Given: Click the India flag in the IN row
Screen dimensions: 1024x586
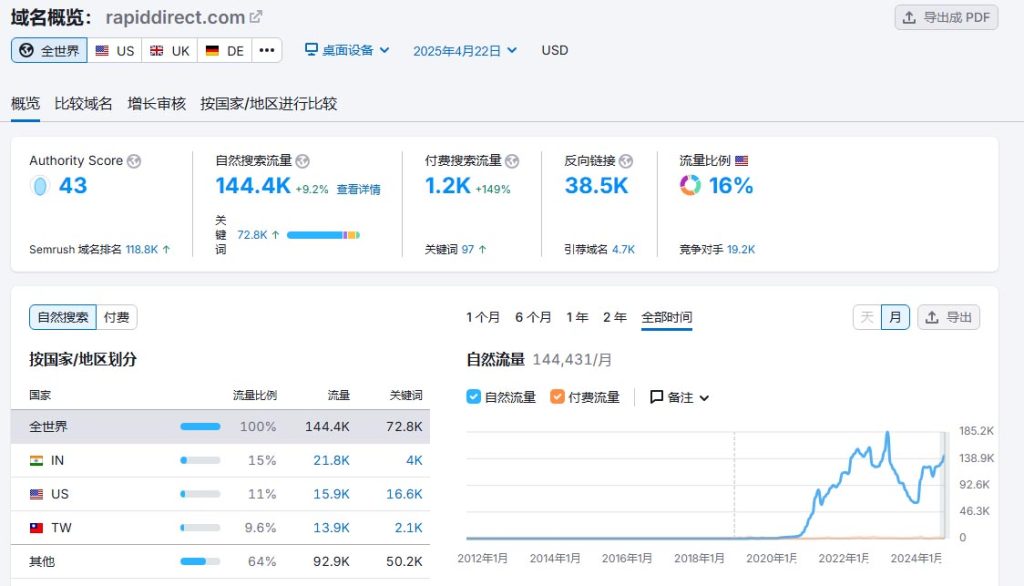Looking at the screenshot, I should click(37, 461).
